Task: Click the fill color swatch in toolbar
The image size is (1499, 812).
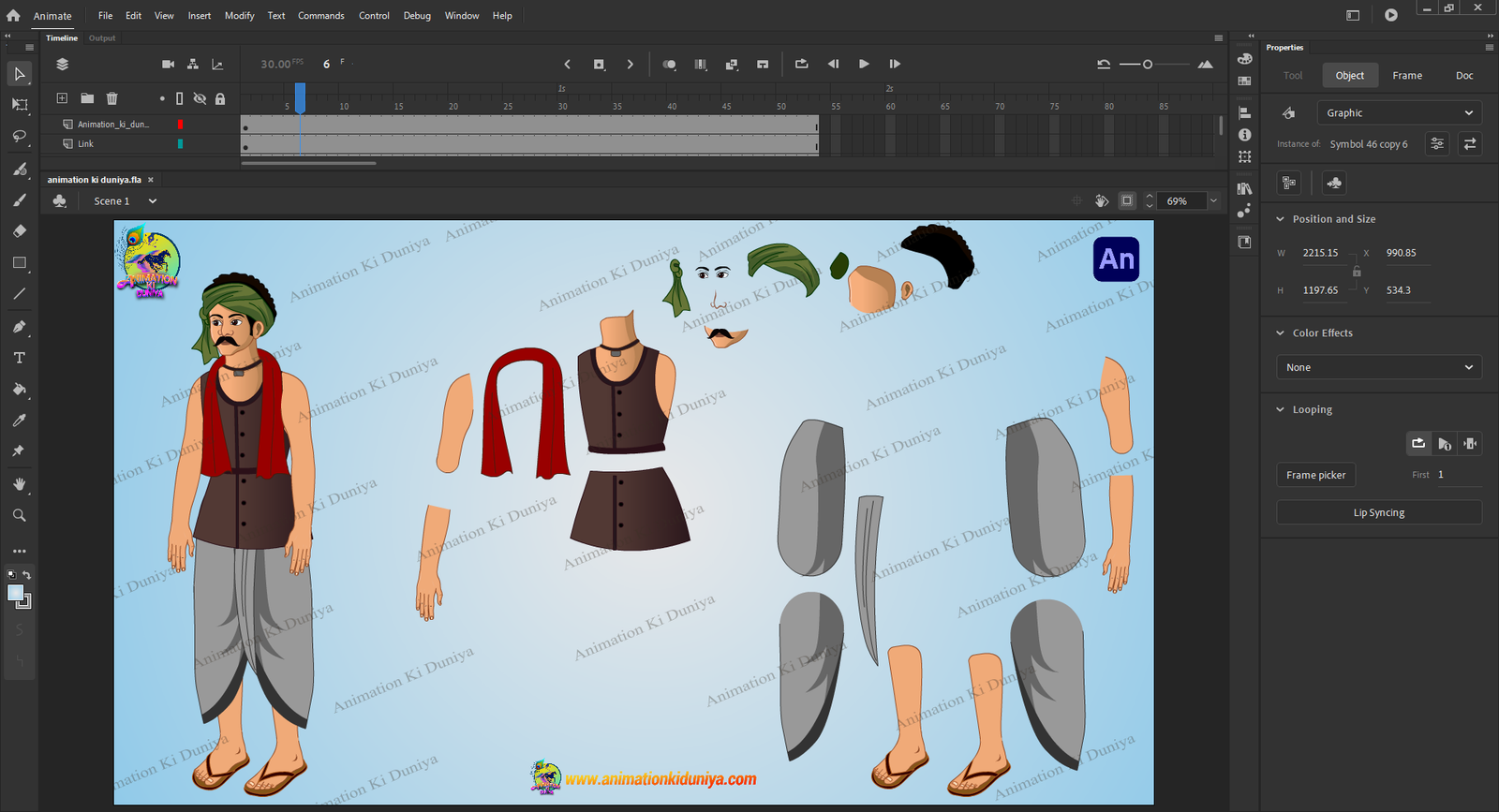Action: coord(16,593)
